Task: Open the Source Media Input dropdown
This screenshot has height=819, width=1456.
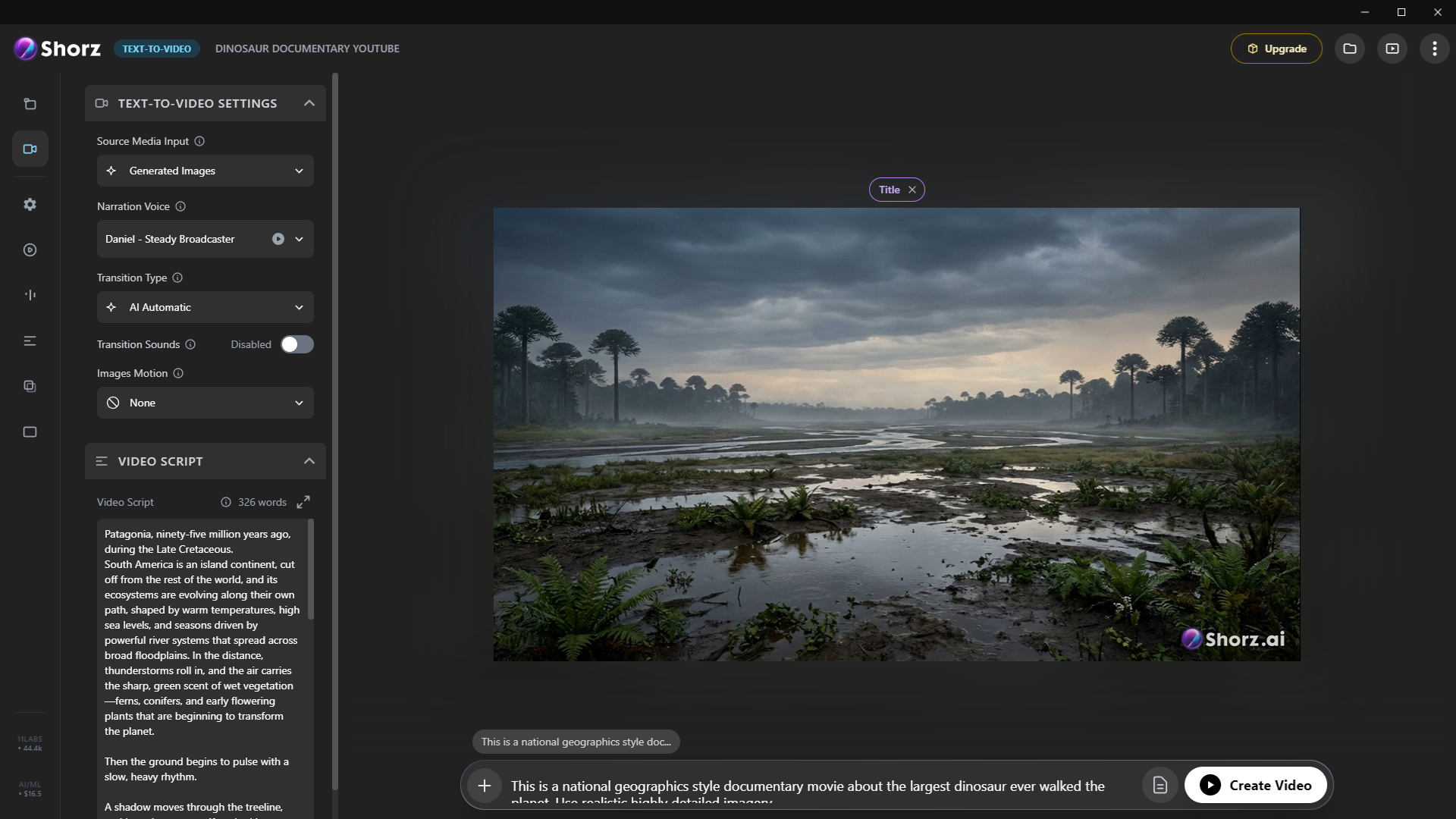Action: (x=205, y=171)
